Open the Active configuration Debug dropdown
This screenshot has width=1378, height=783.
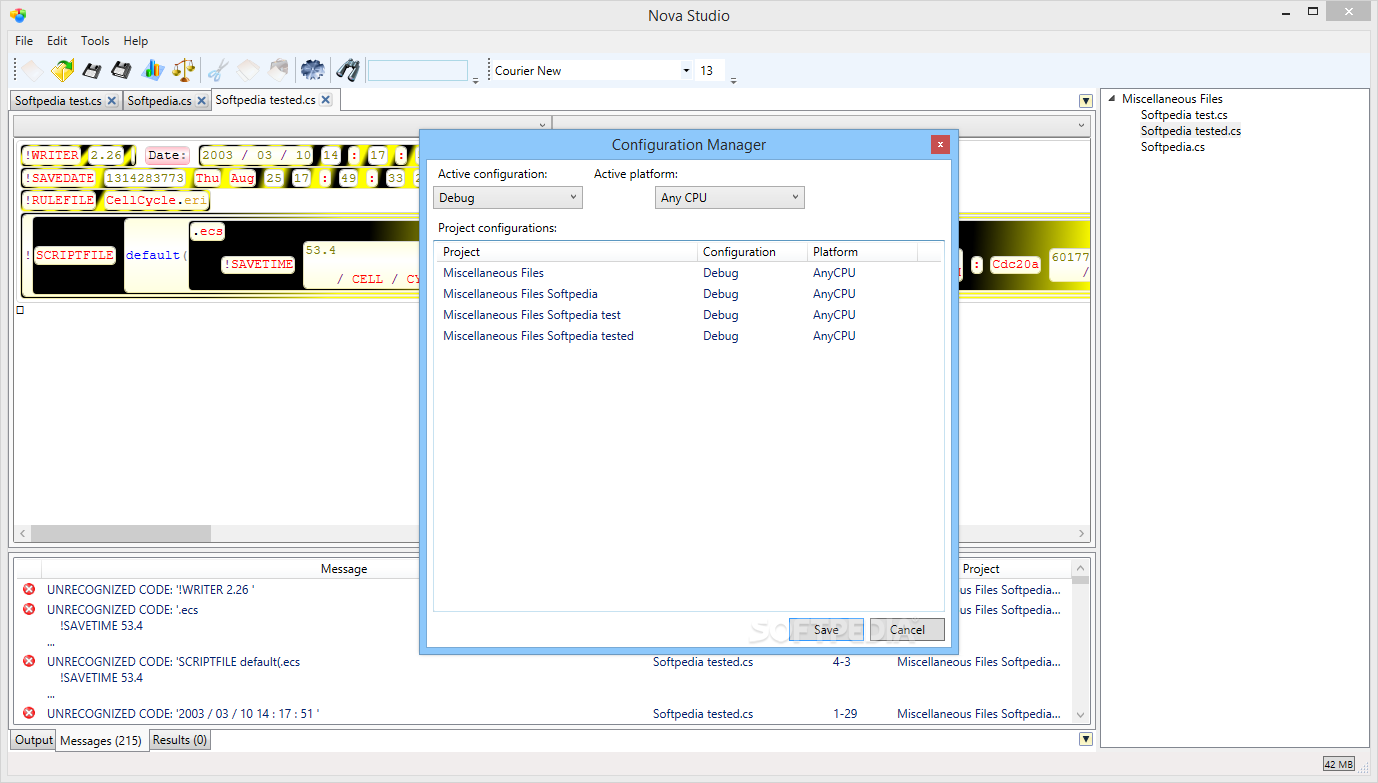(508, 197)
